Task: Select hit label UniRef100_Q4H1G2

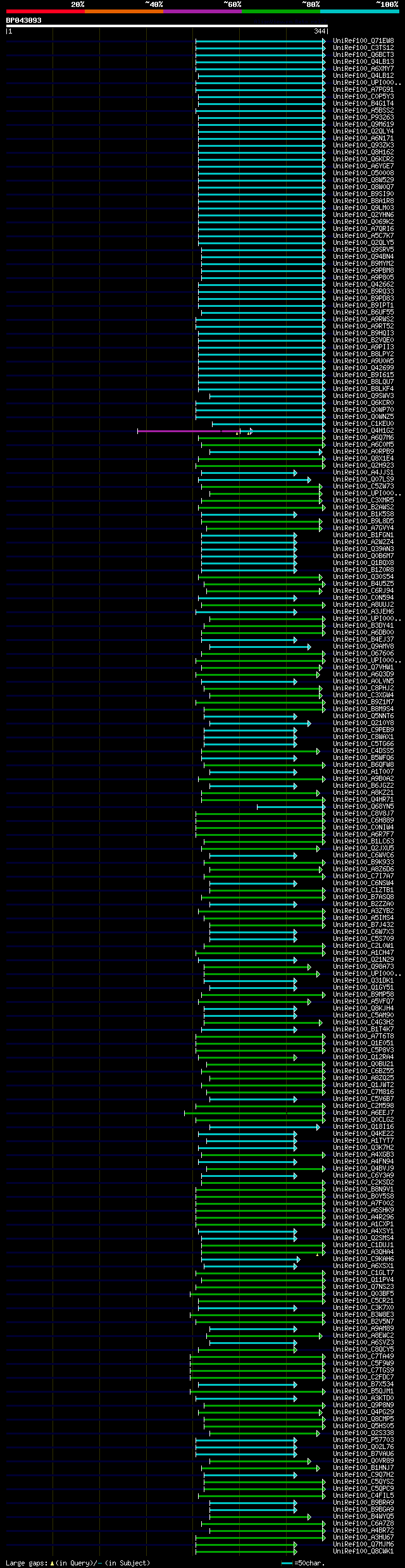Action: [363, 431]
